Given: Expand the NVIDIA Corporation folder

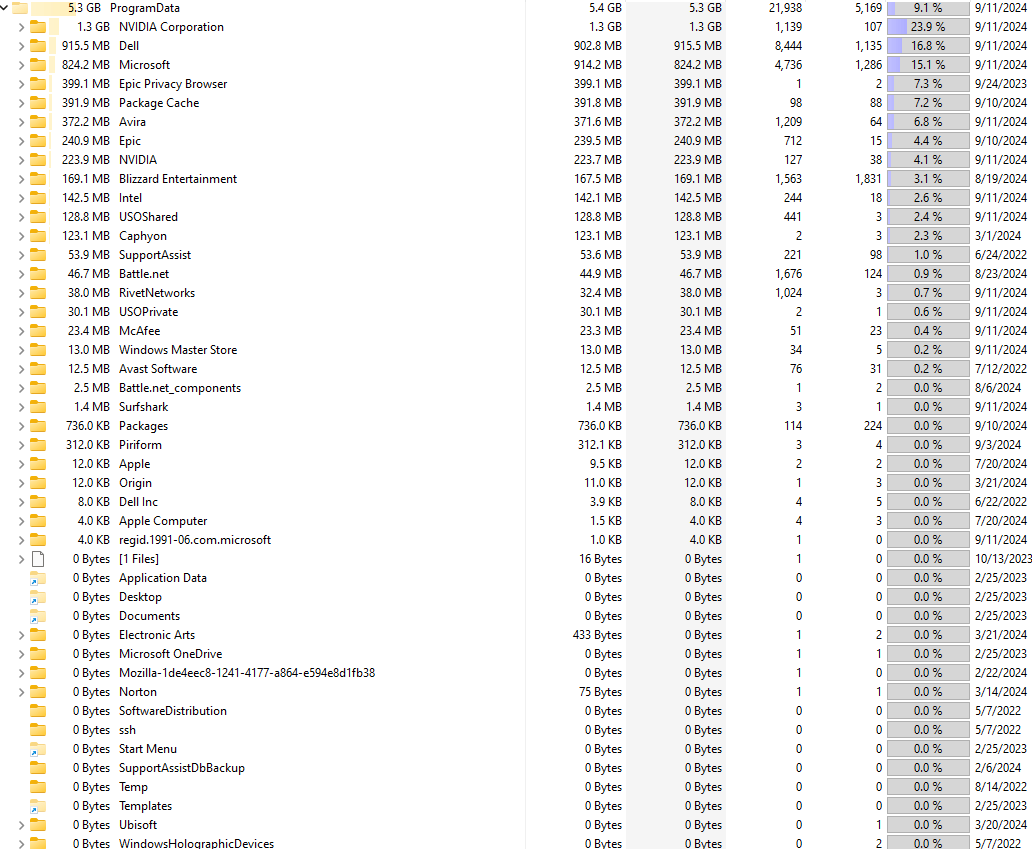Looking at the screenshot, I should pos(21,27).
